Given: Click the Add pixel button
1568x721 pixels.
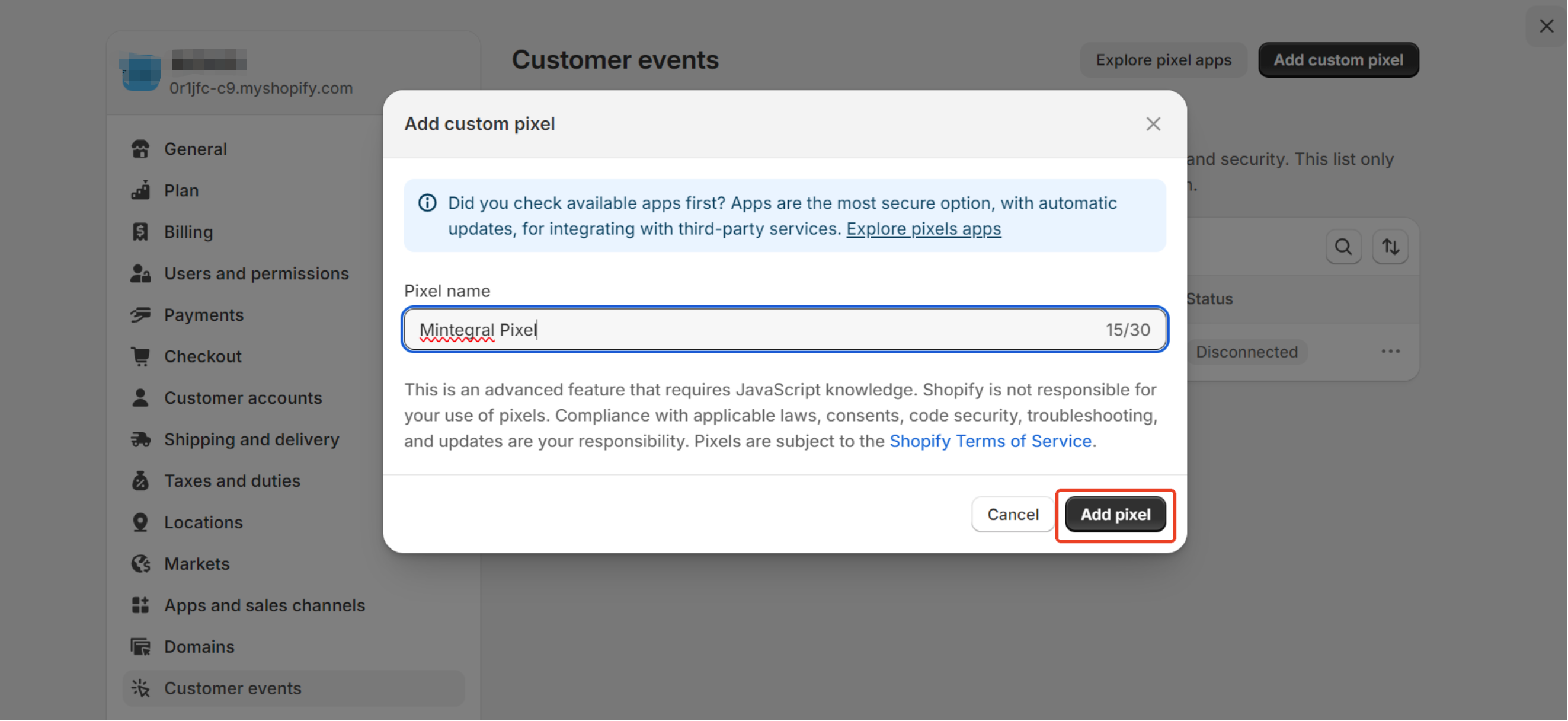Looking at the screenshot, I should [1115, 514].
